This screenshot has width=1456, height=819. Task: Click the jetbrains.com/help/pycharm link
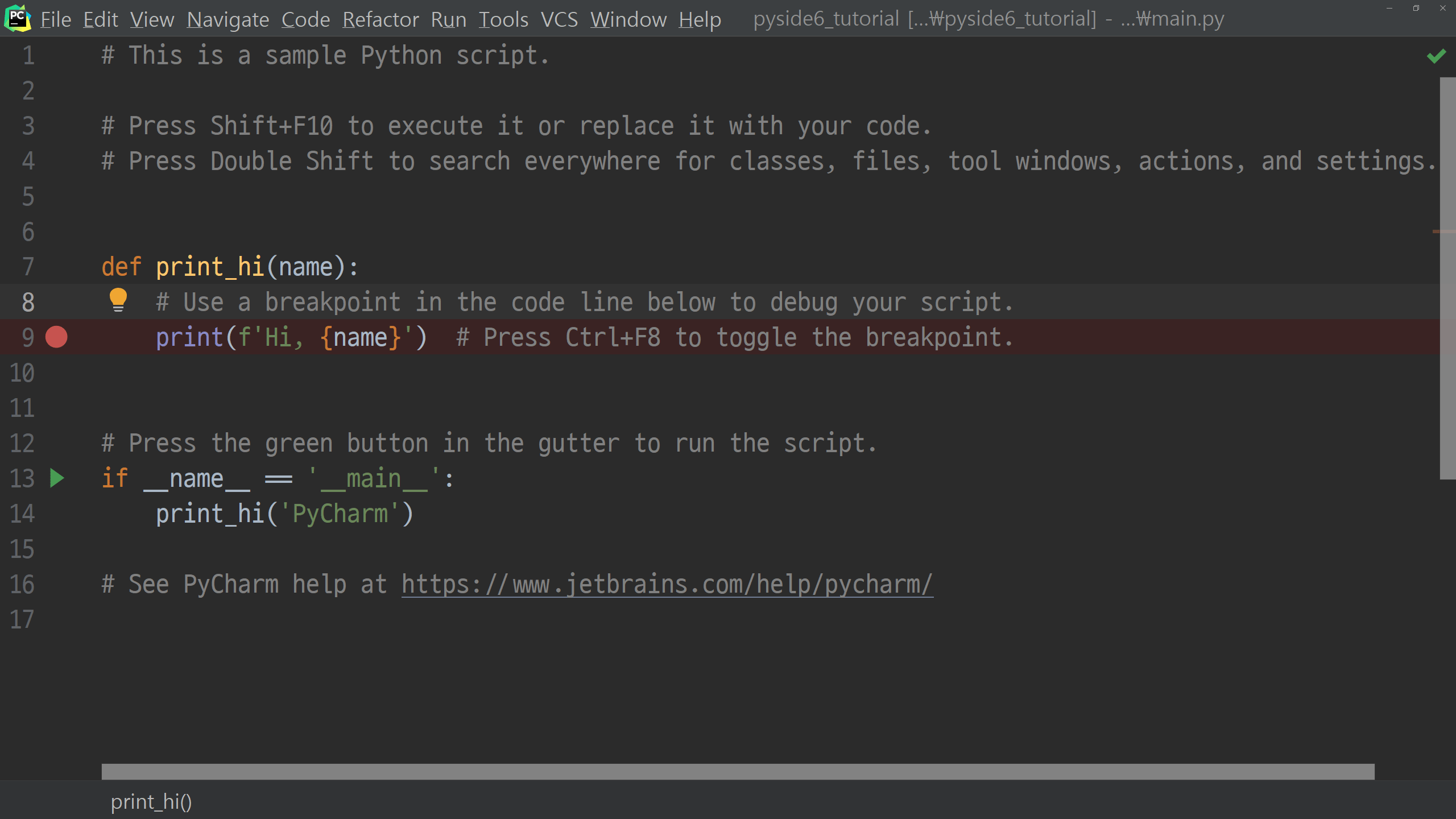(x=667, y=585)
